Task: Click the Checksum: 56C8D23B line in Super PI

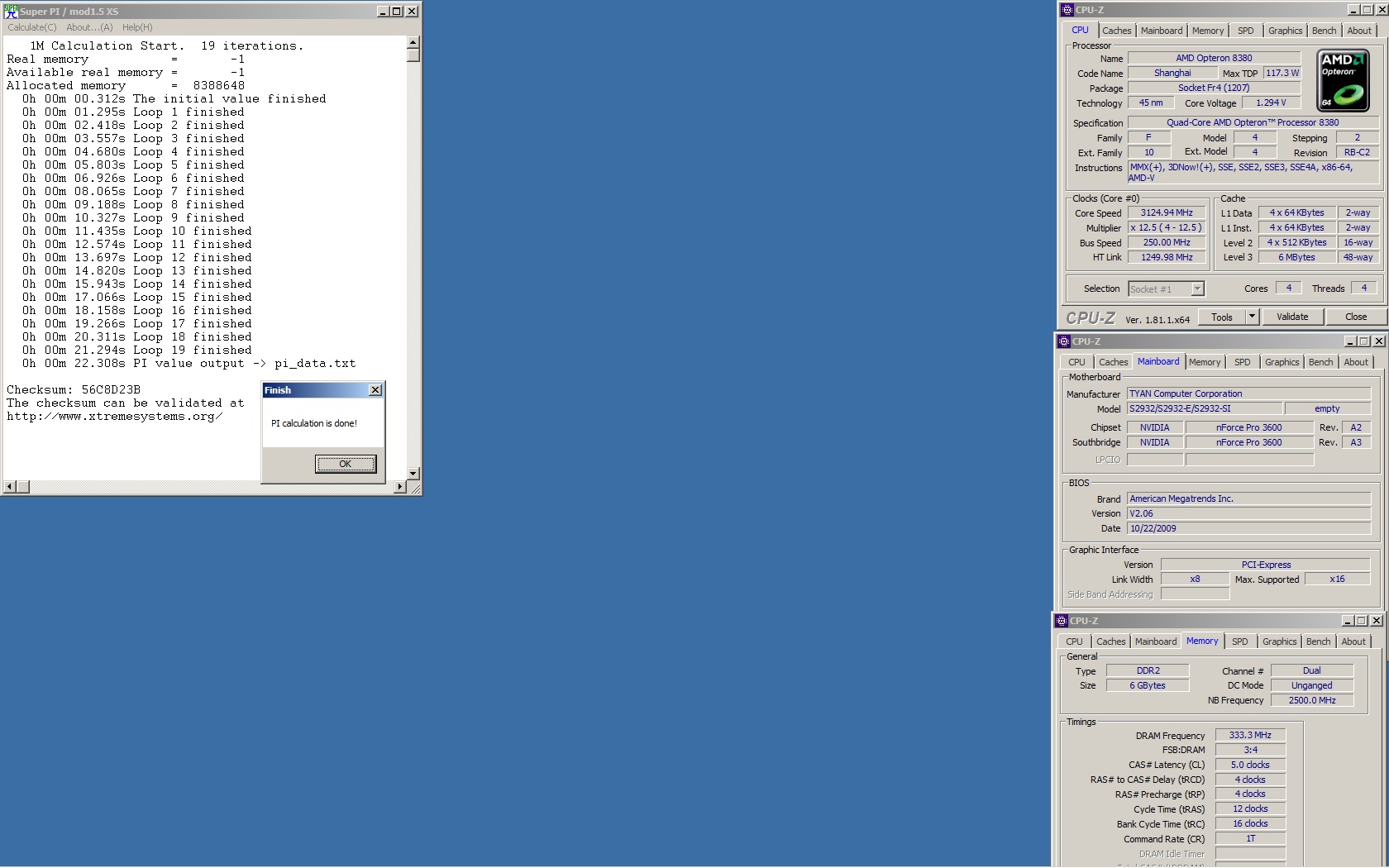Action: point(74,389)
